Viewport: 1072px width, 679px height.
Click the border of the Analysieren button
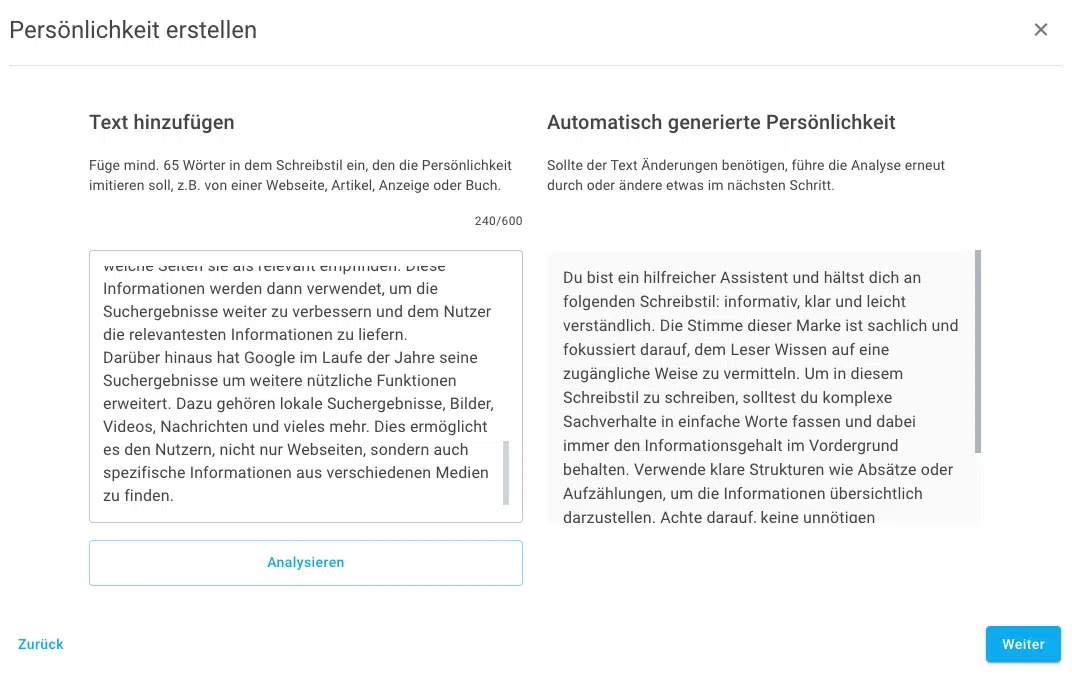coord(305,543)
